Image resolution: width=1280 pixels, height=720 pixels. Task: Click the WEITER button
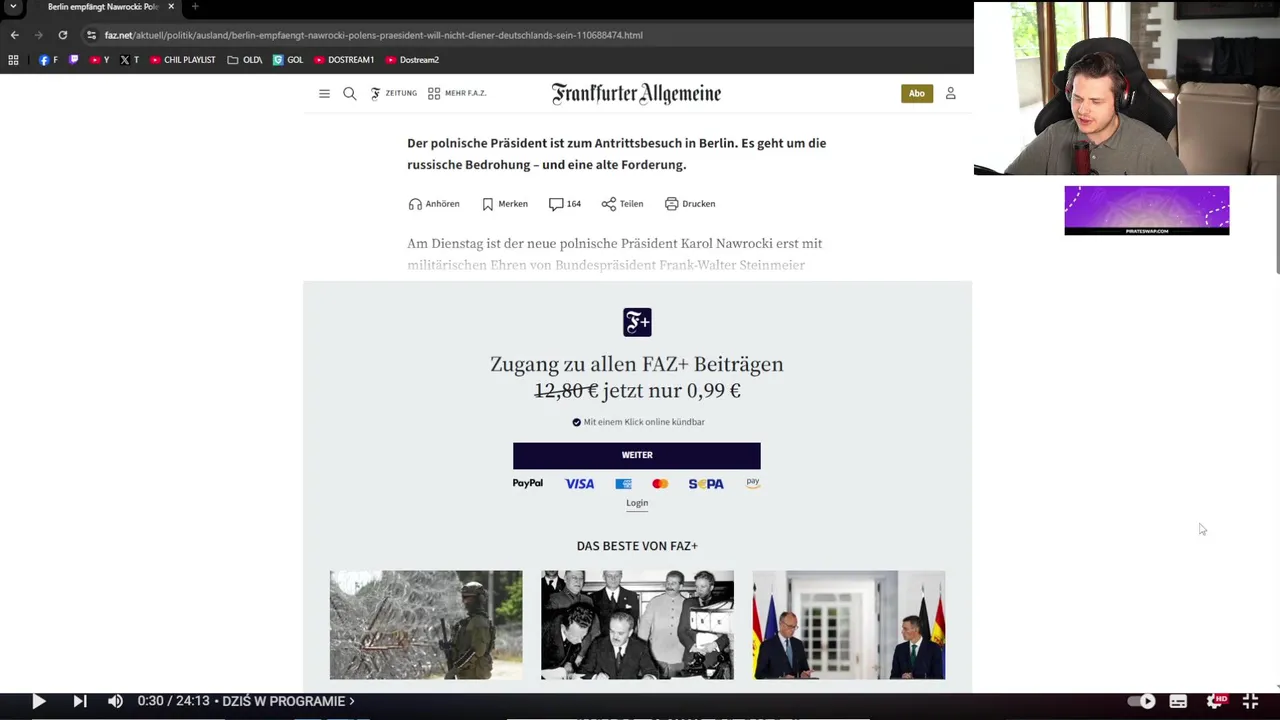tap(637, 455)
